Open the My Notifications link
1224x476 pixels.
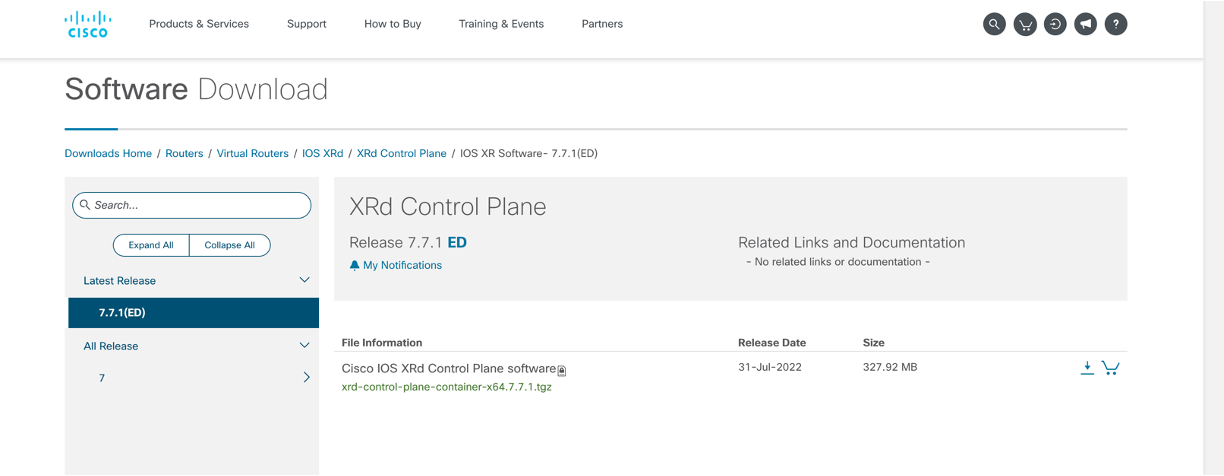(x=395, y=265)
